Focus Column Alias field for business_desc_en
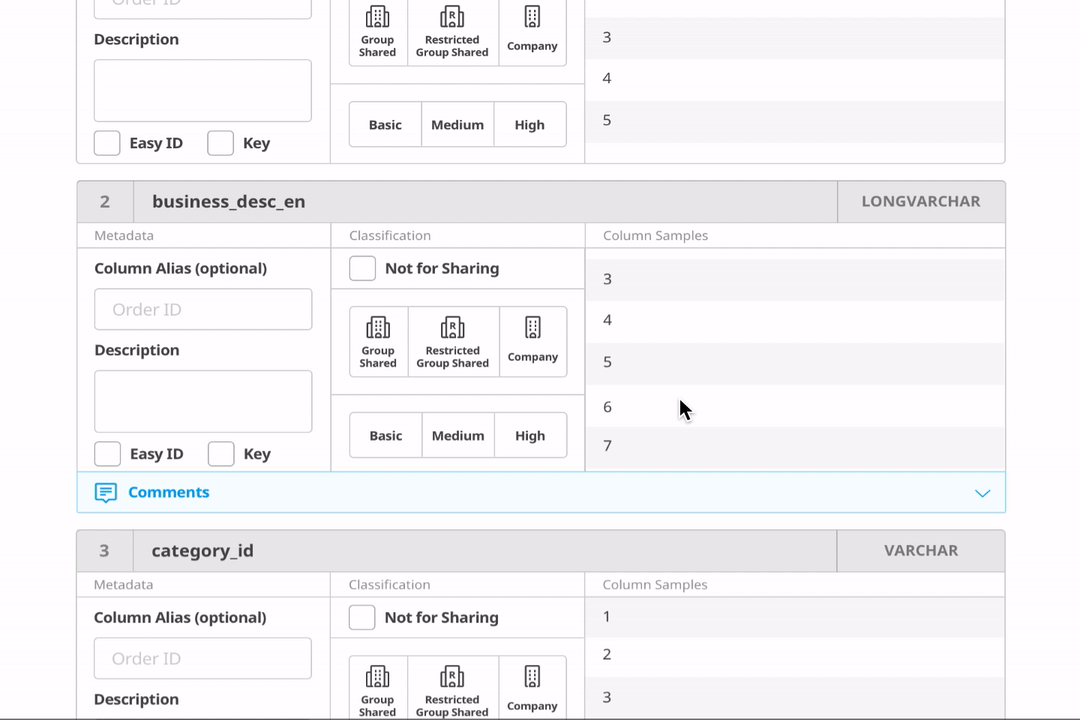The image size is (1080, 720). pos(203,309)
